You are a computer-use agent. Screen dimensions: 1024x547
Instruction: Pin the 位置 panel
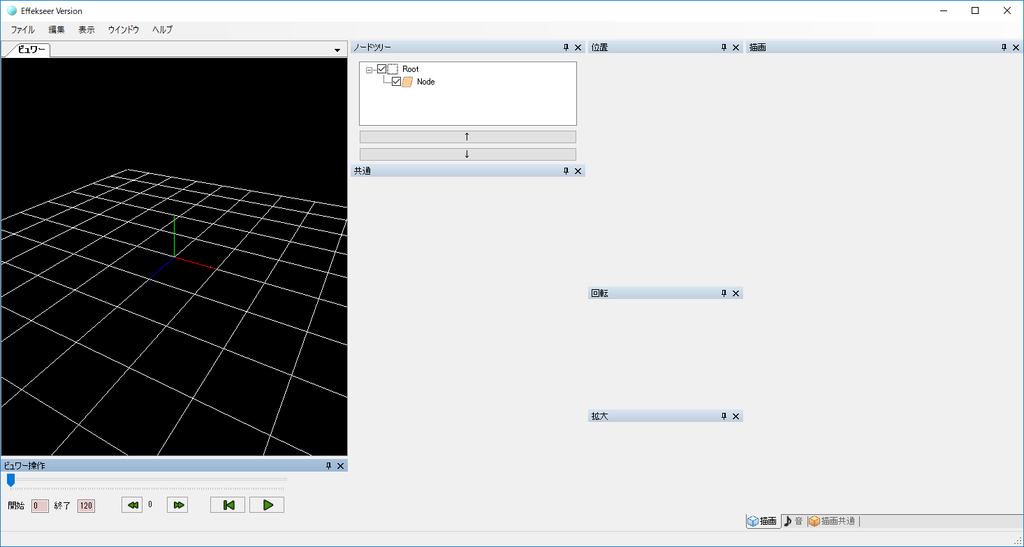coord(724,48)
